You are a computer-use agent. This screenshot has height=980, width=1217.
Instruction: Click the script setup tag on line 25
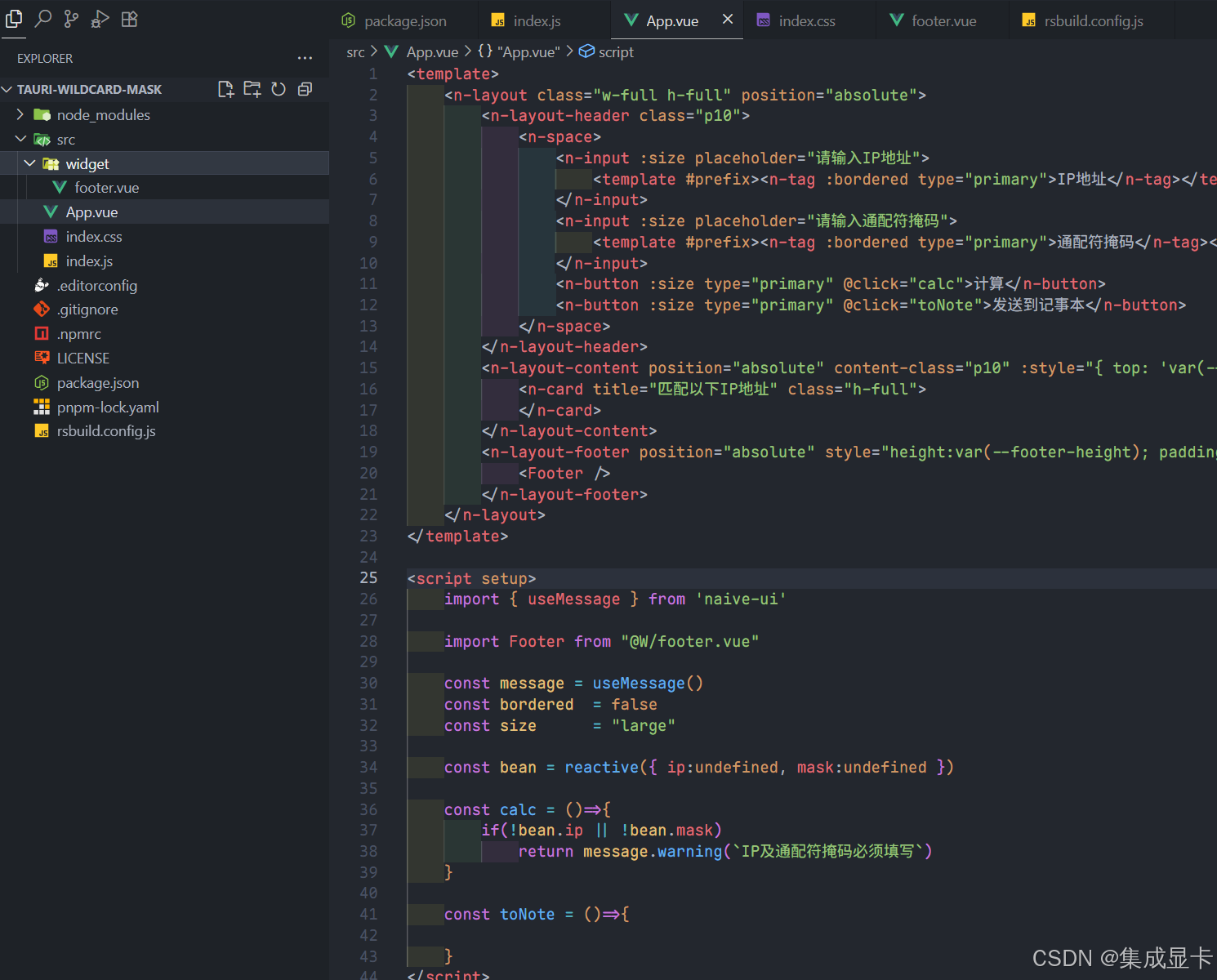(x=471, y=578)
